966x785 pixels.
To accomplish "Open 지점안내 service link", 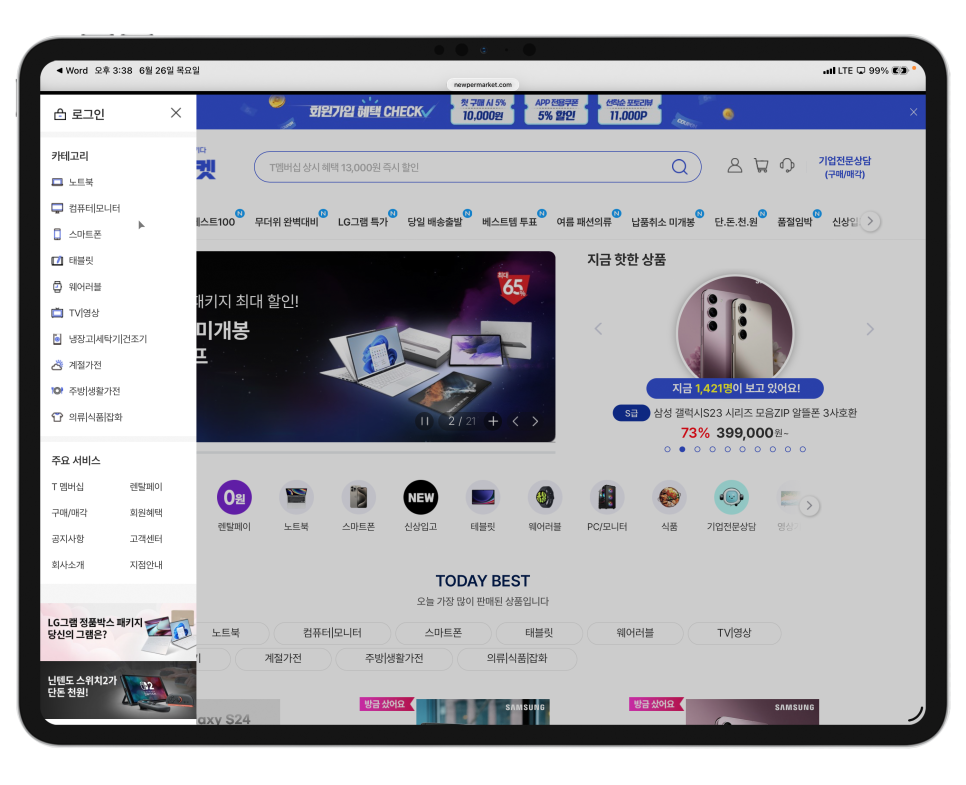I will click(146, 565).
